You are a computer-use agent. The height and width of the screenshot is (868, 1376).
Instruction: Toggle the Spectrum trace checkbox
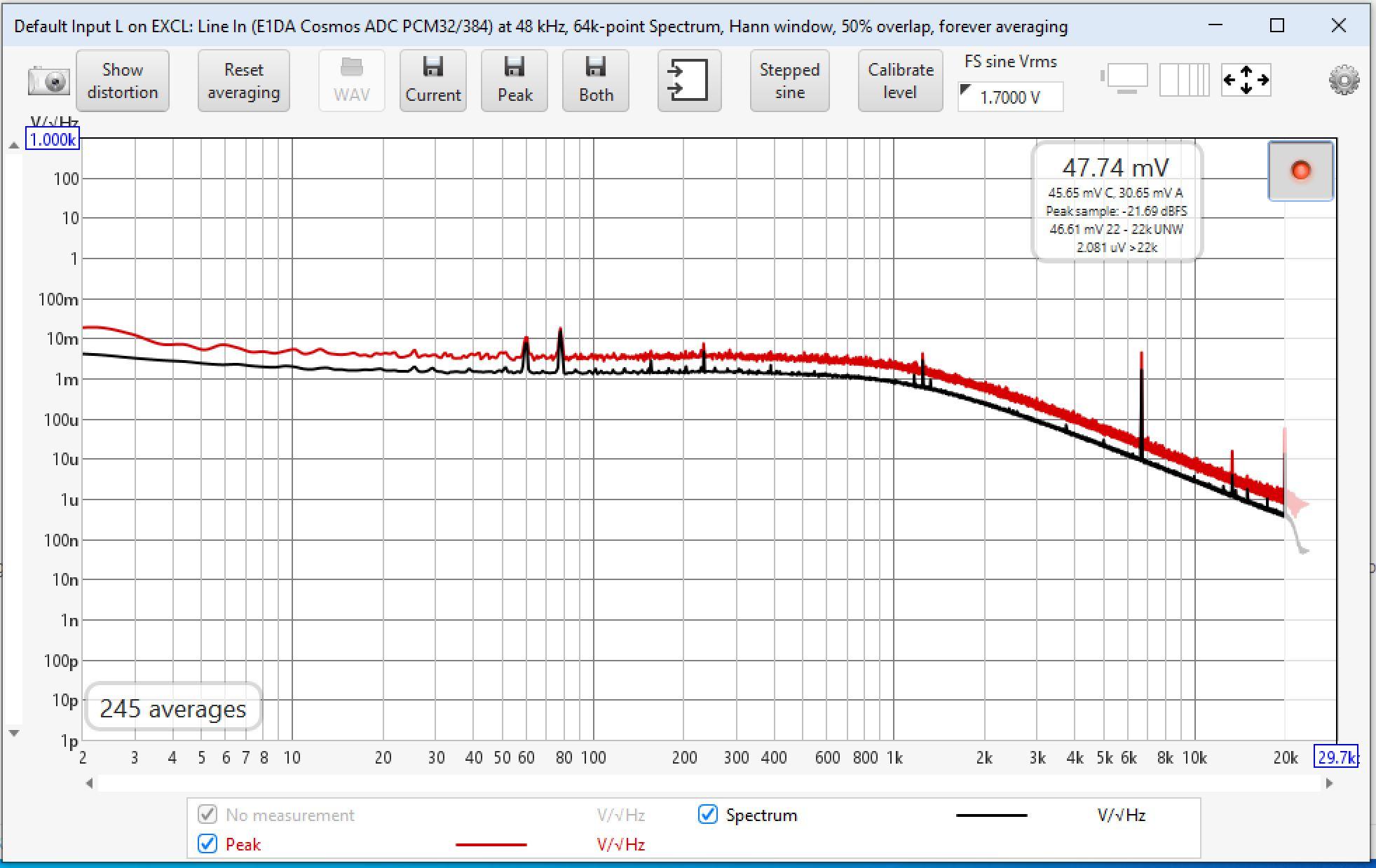708,815
